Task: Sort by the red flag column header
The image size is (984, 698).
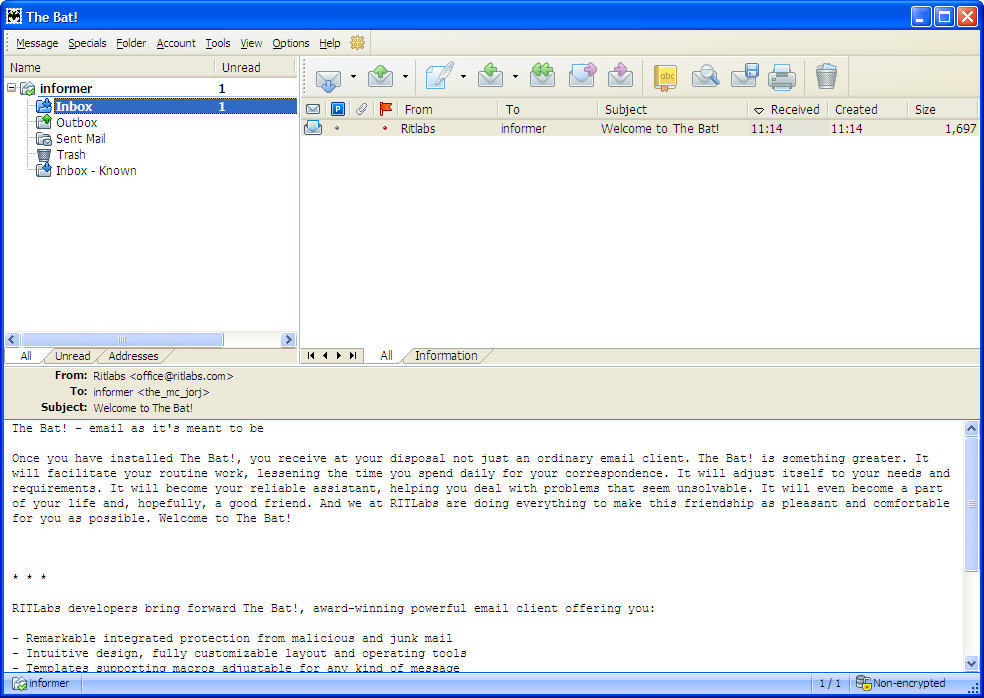Action: (x=386, y=109)
